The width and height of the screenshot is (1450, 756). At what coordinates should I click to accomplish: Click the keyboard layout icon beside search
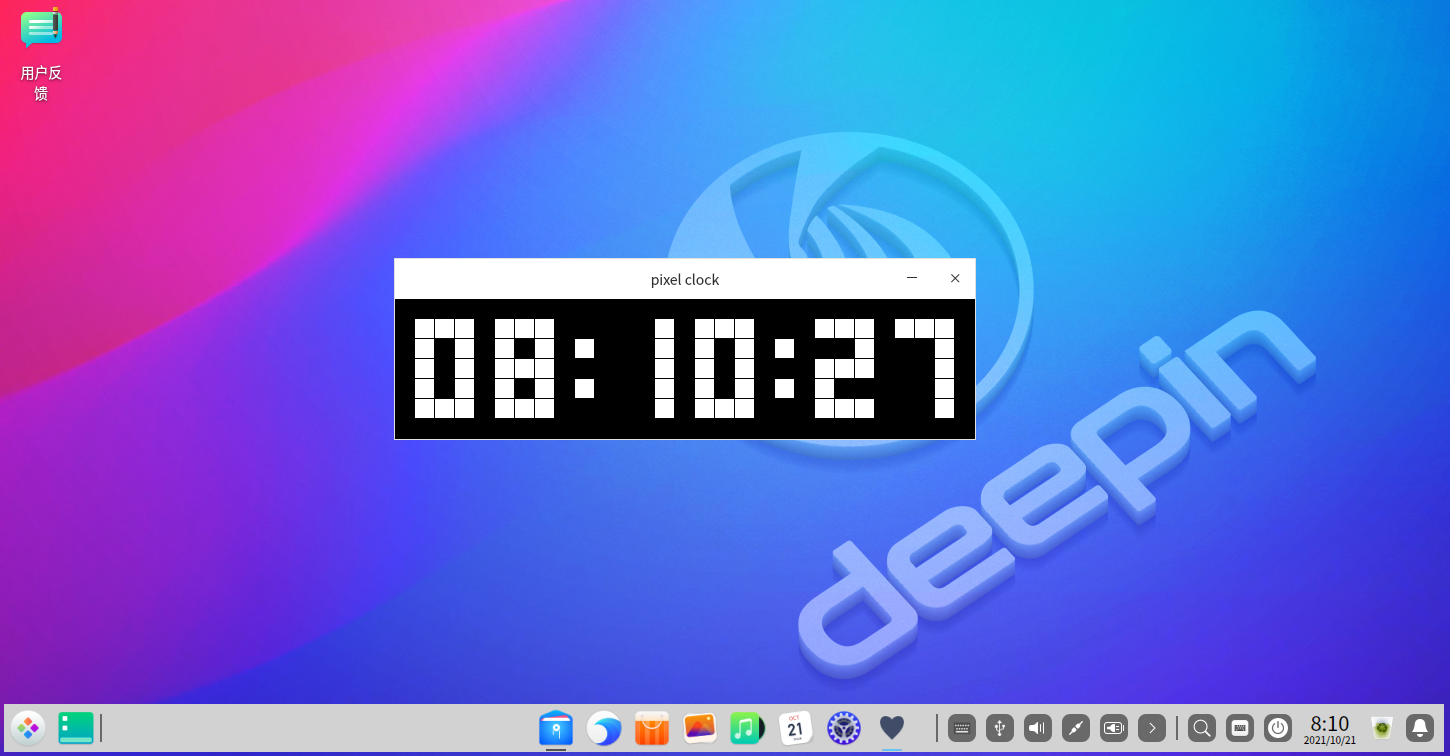(x=1240, y=728)
